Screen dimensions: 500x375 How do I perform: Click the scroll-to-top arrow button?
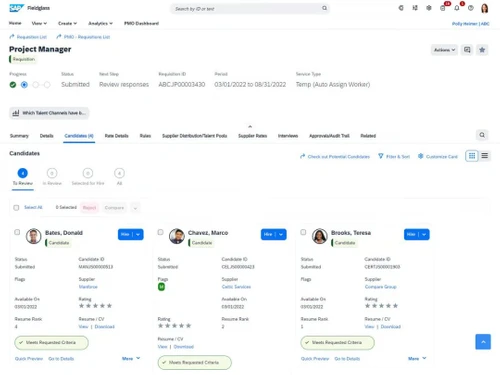[483, 342]
